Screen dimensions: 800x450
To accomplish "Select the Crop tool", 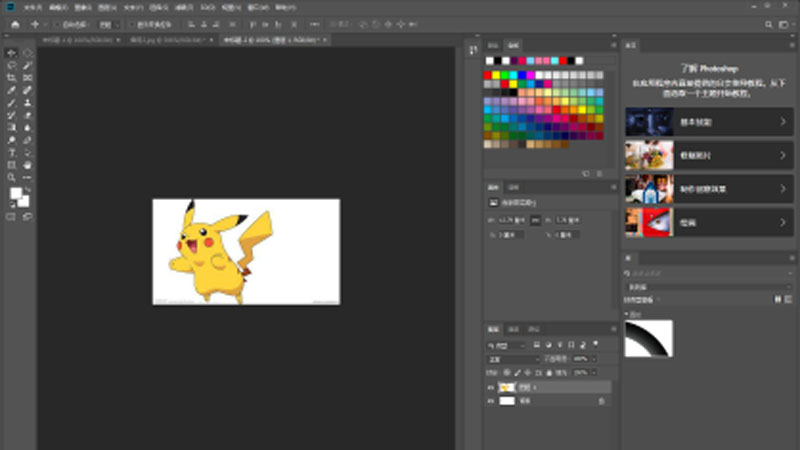I will [x=11, y=78].
